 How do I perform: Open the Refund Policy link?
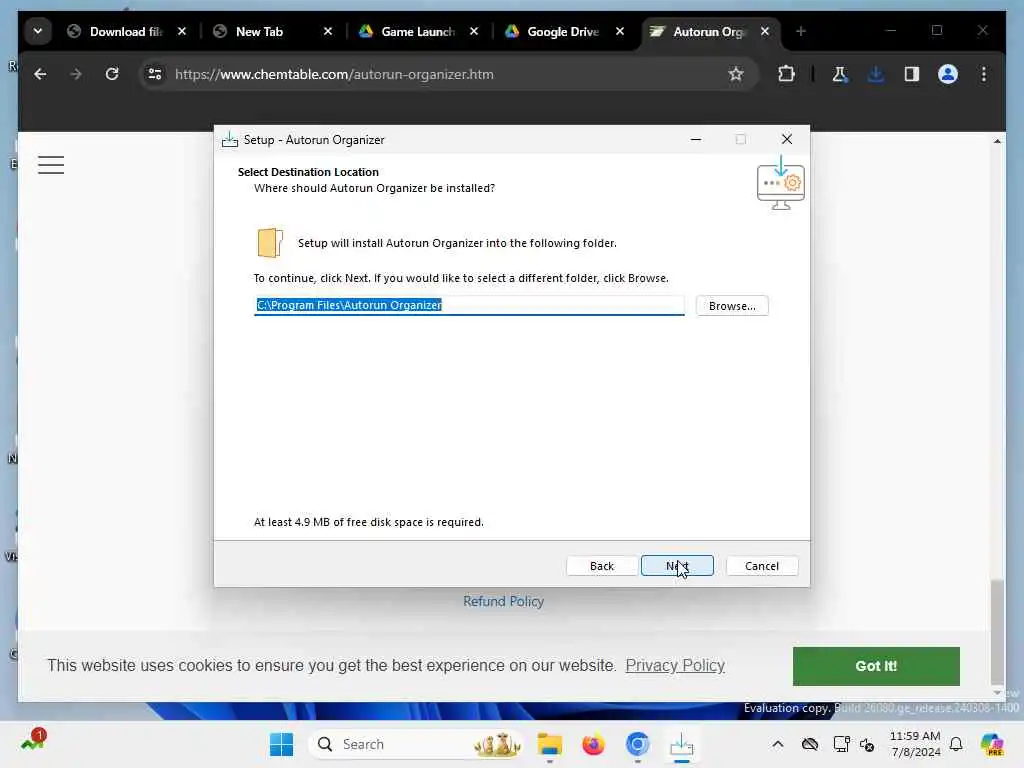pos(504,601)
